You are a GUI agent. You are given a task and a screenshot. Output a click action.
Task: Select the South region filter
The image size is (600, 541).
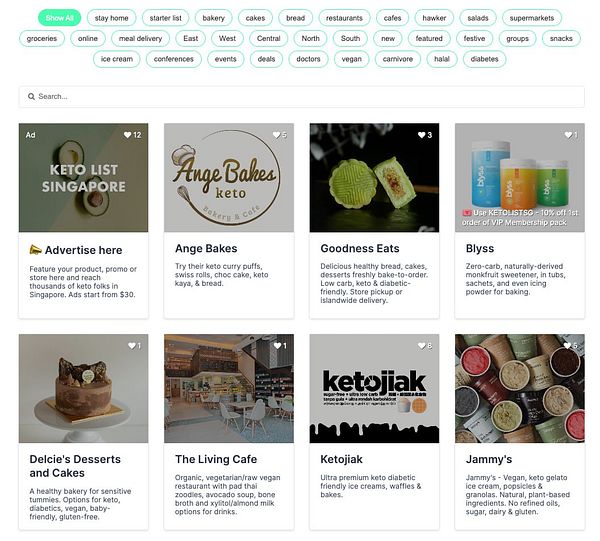(350, 39)
